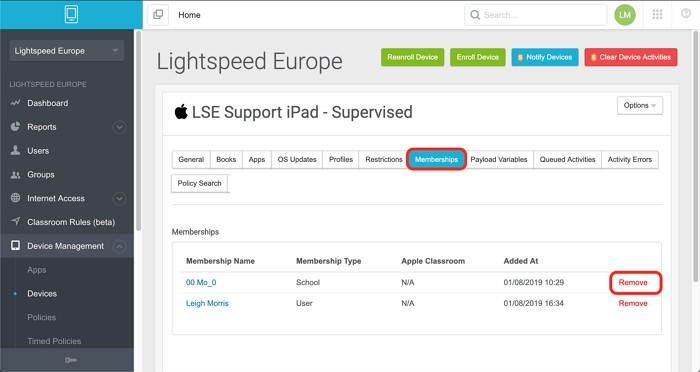Image resolution: width=700 pixels, height=372 pixels.
Task: Switch to the General tab
Action: click(191, 159)
